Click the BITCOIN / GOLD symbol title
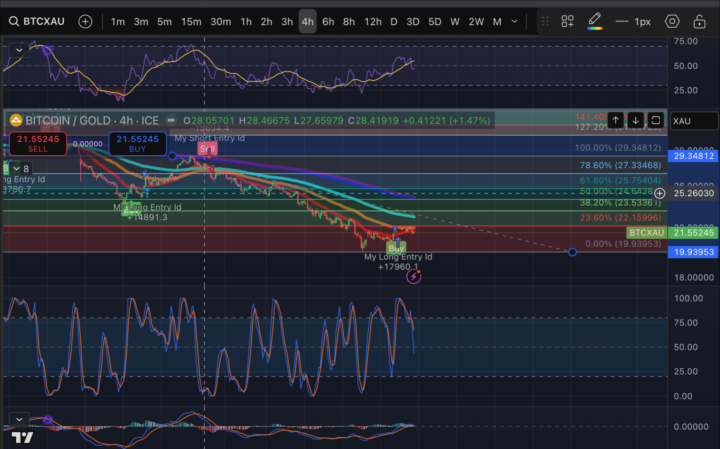Image resolution: width=720 pixels, height=449 pixels. point(92,120)
